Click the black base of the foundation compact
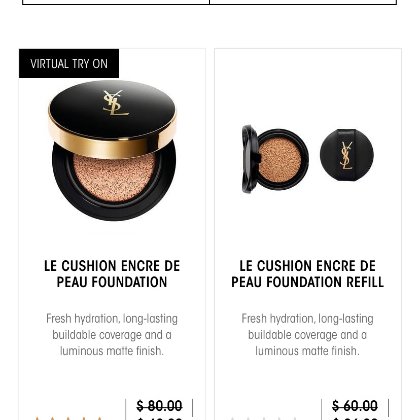This screenshot has height=420, width=420. pyautogui.click(x=114, y=200)
